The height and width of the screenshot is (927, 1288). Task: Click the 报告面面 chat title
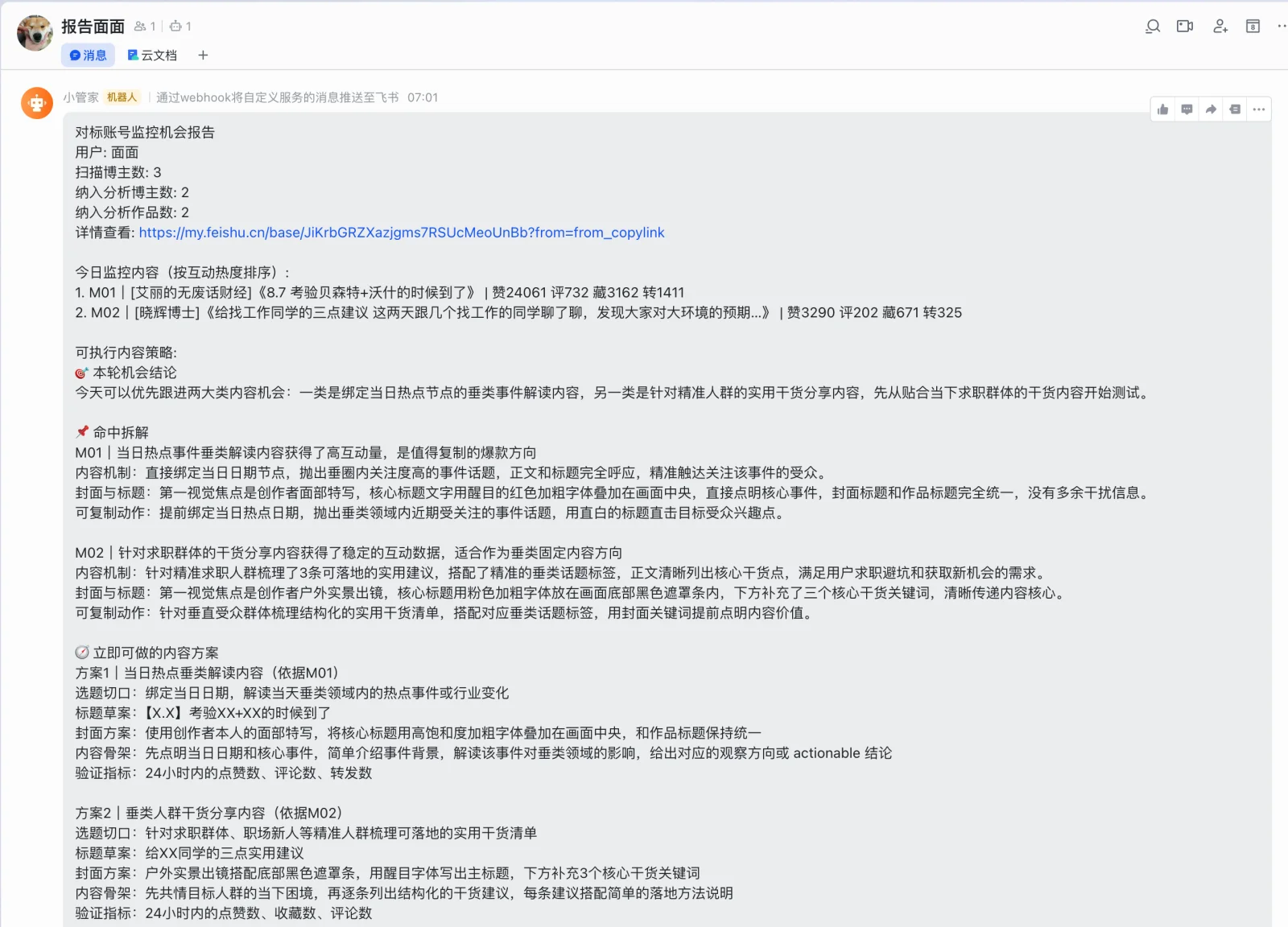[93, 27]
